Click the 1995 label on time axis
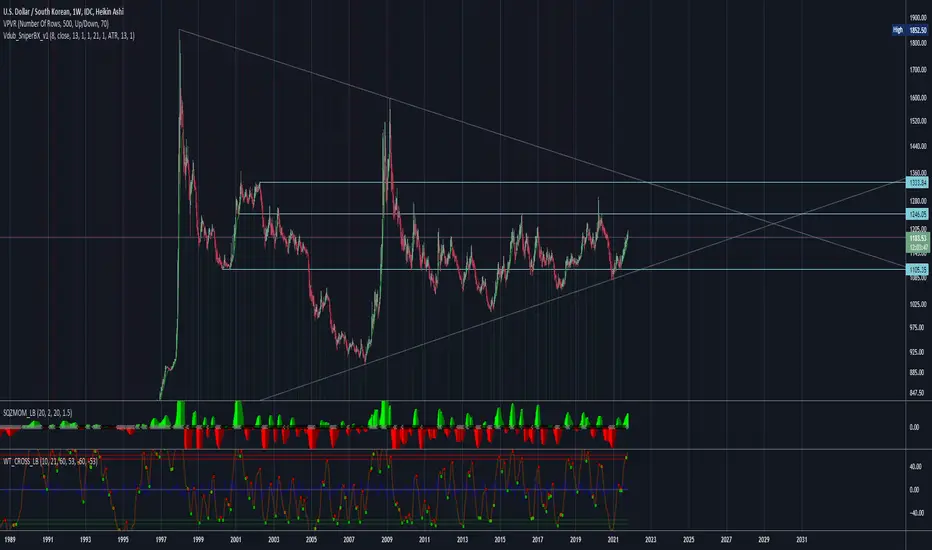 (x=123, y=540)
